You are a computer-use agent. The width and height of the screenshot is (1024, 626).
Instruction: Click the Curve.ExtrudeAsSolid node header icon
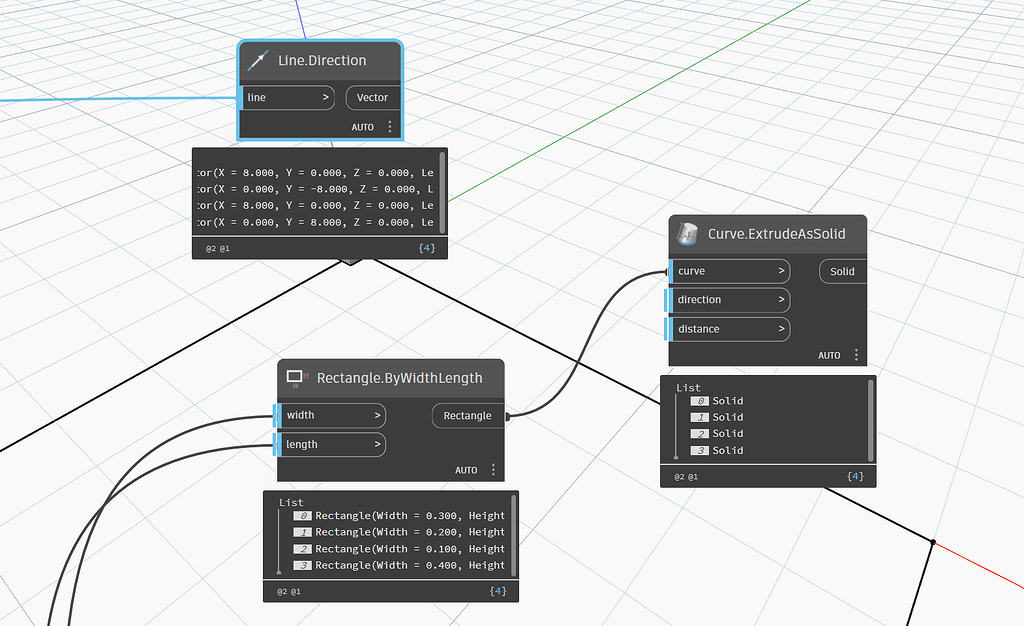tap(686, 234)
